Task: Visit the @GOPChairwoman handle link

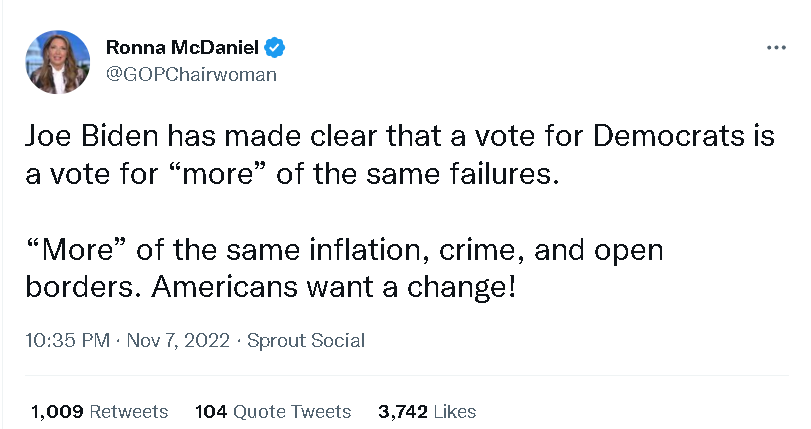Action: point(191,75)
